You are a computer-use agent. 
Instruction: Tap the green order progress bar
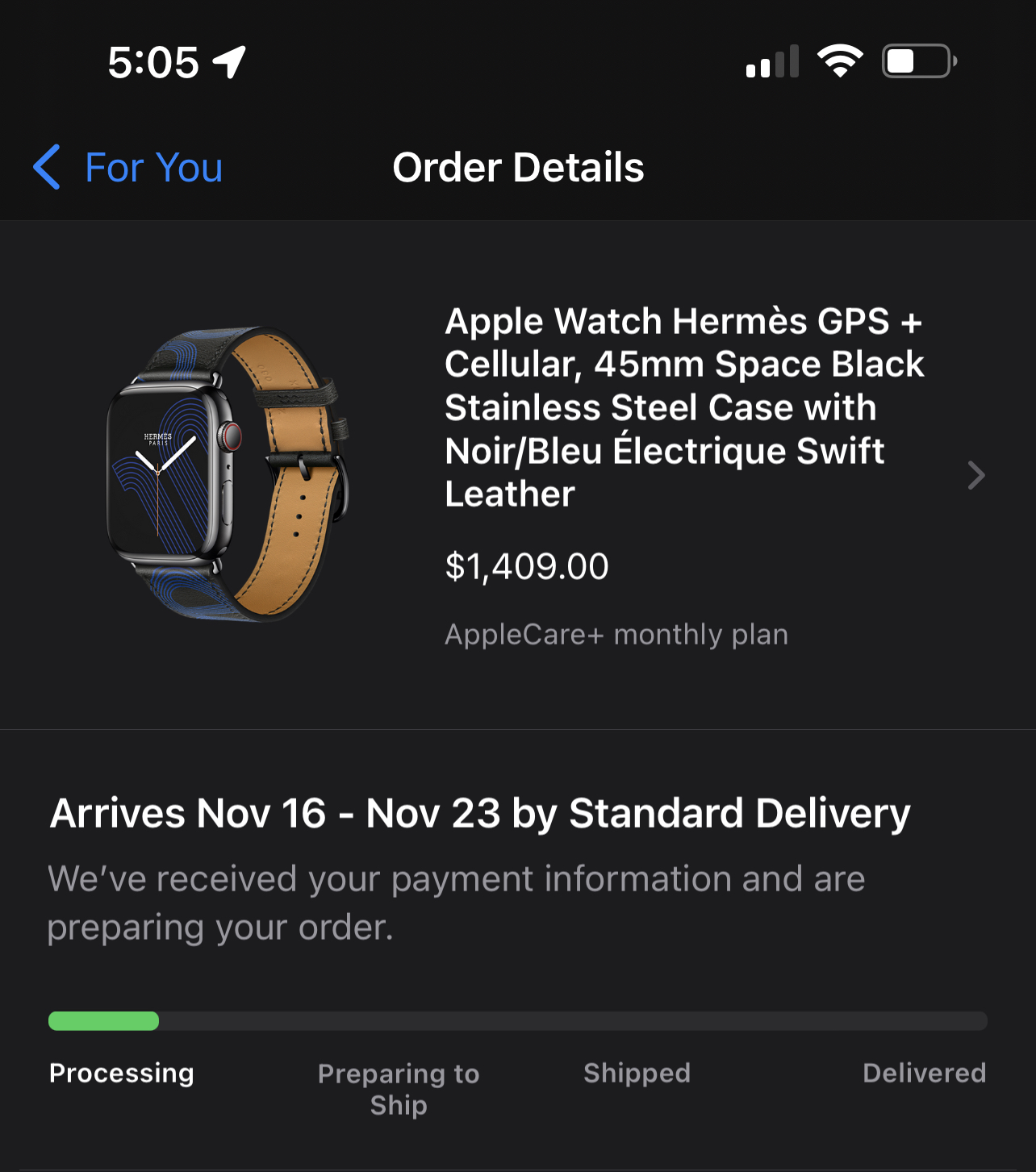coord(104,1021)
